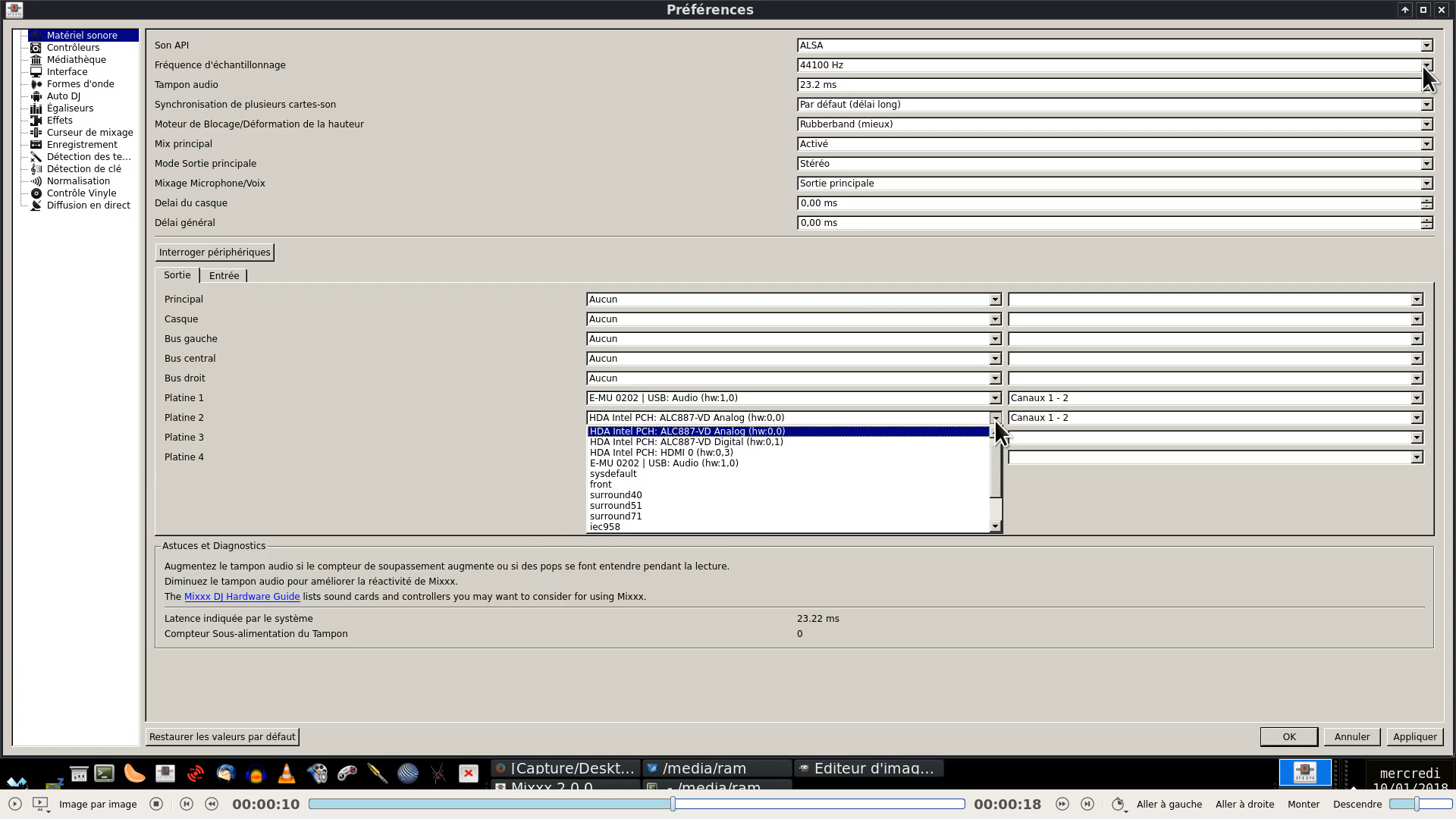Increase the Delai du casque value

point(1426,200)
